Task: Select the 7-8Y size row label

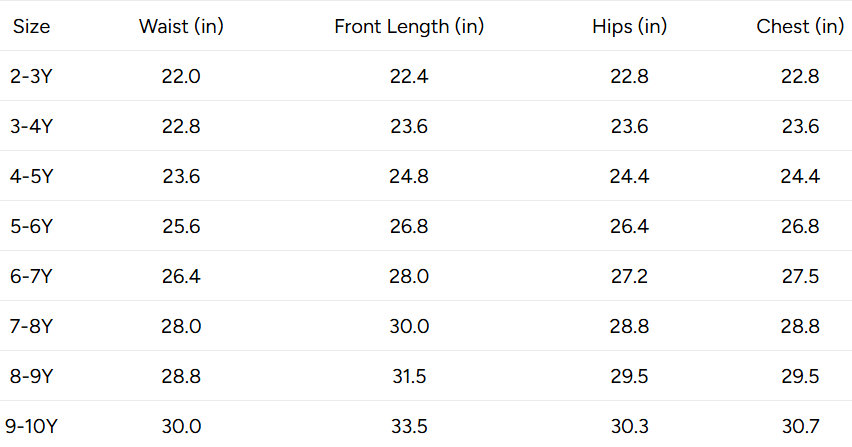Action: point(31,326)
